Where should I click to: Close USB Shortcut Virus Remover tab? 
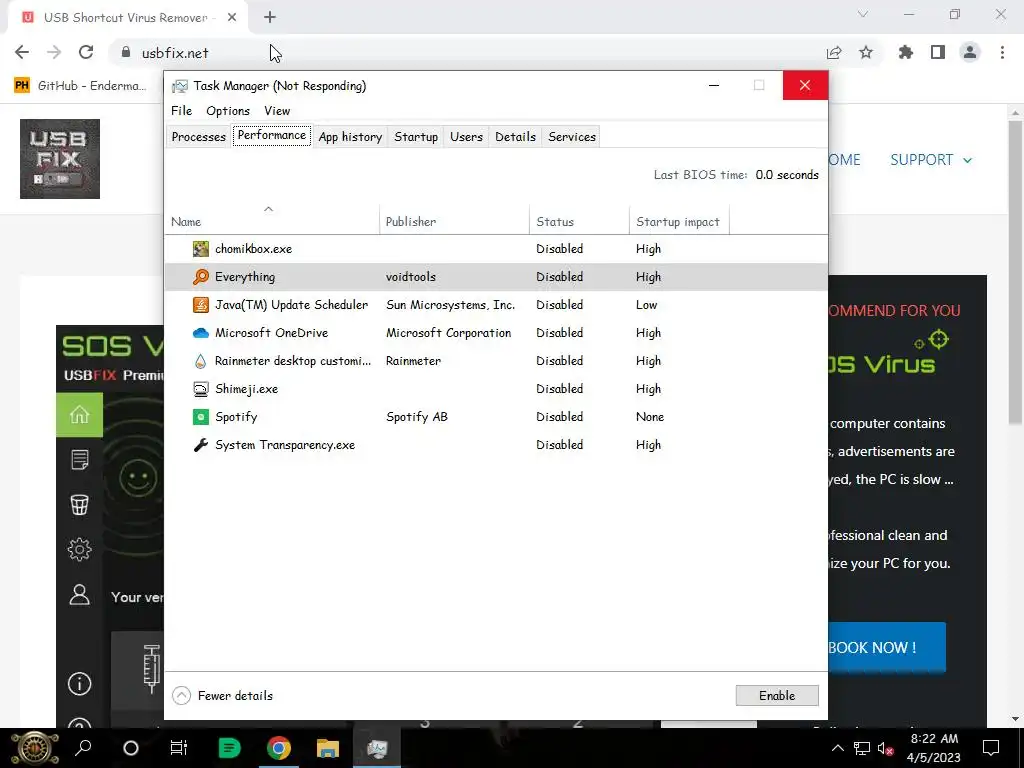point(232,18)
